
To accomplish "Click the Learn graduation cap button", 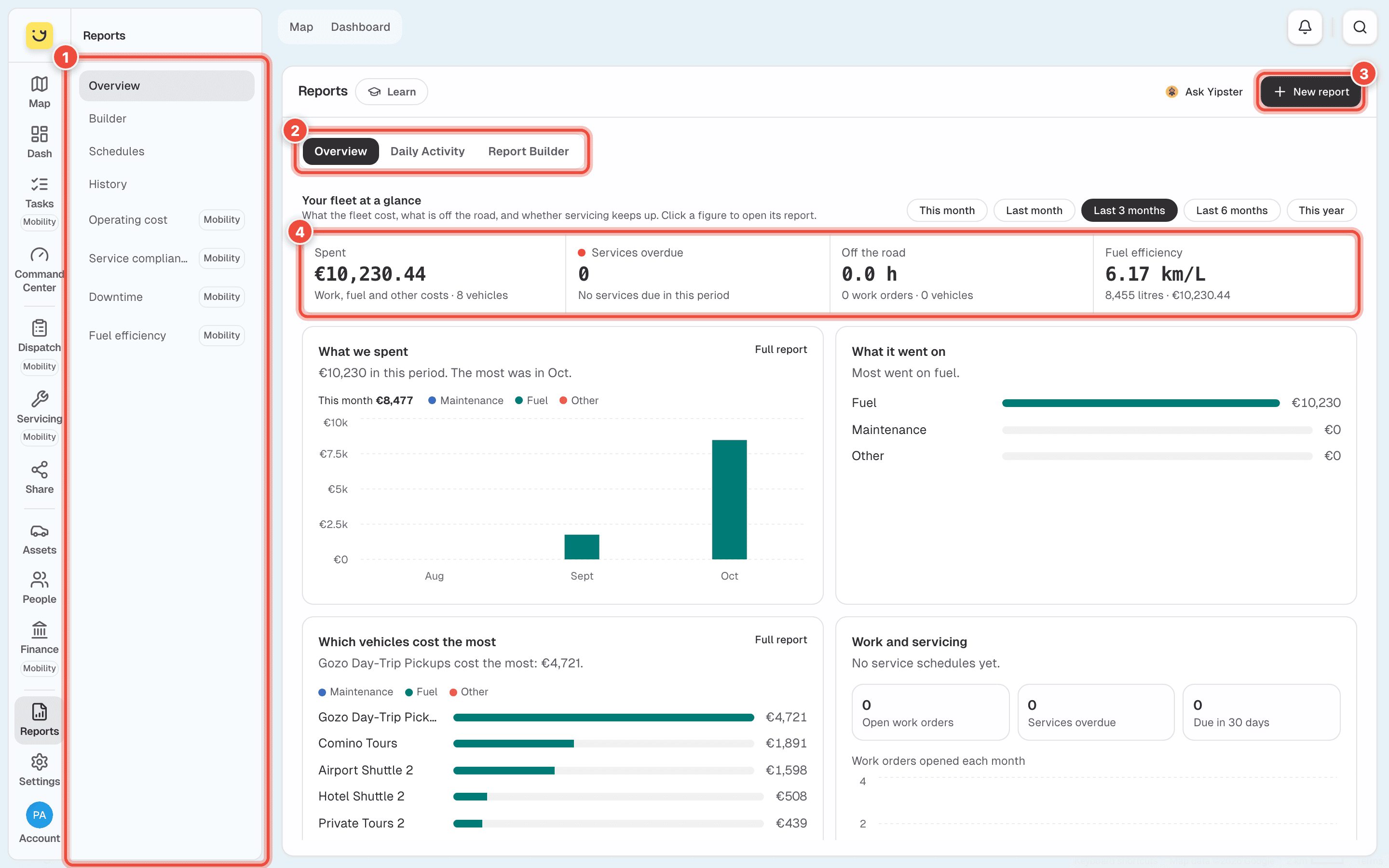I will point(392,92).
